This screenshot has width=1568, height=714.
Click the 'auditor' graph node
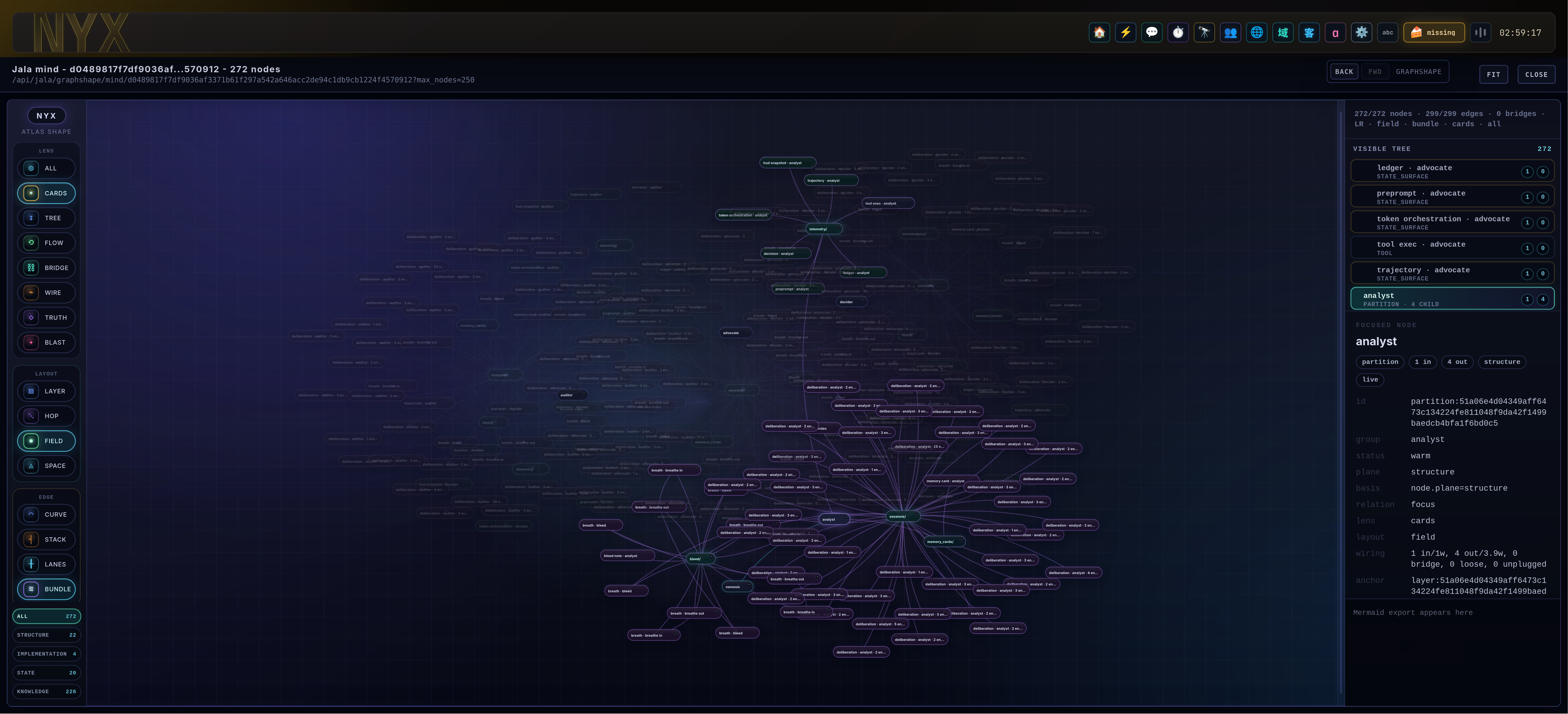572,395
